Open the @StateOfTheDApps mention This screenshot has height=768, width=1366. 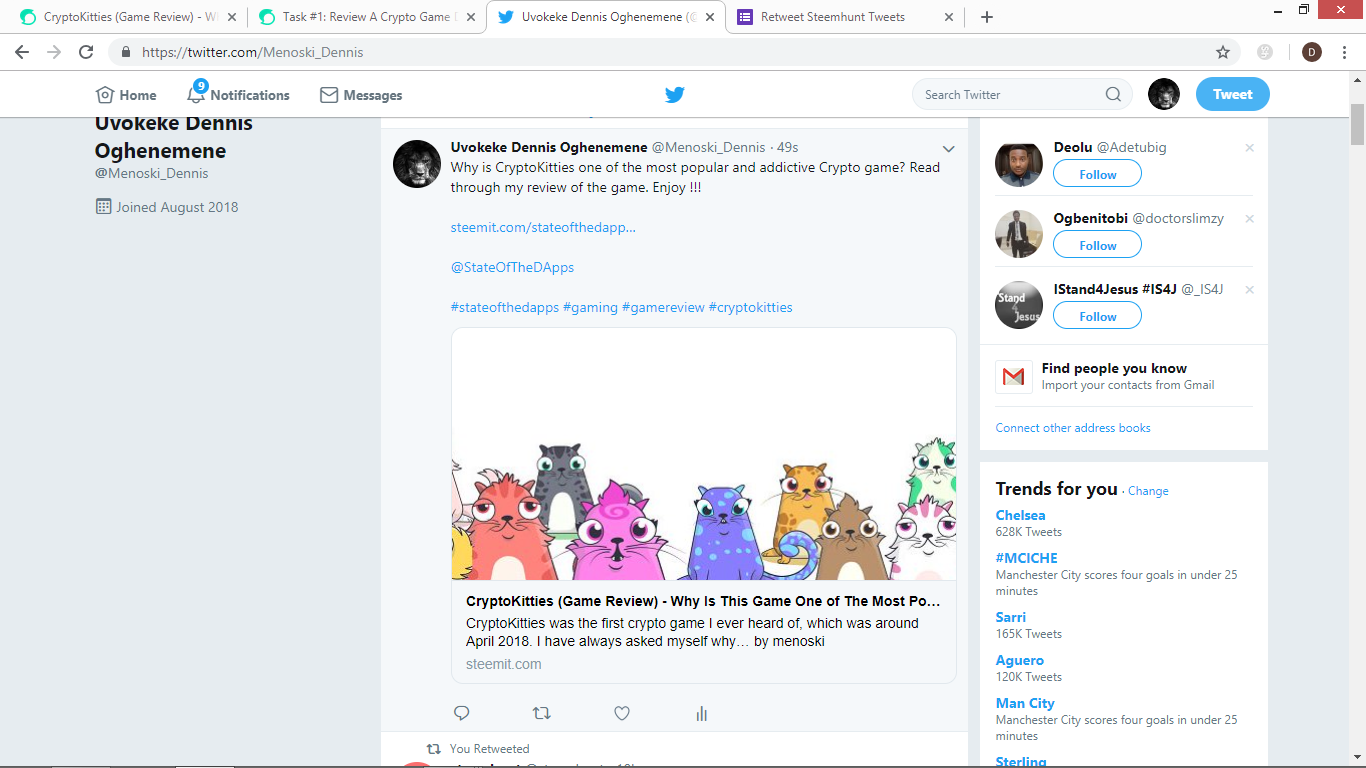pos(512,267)
